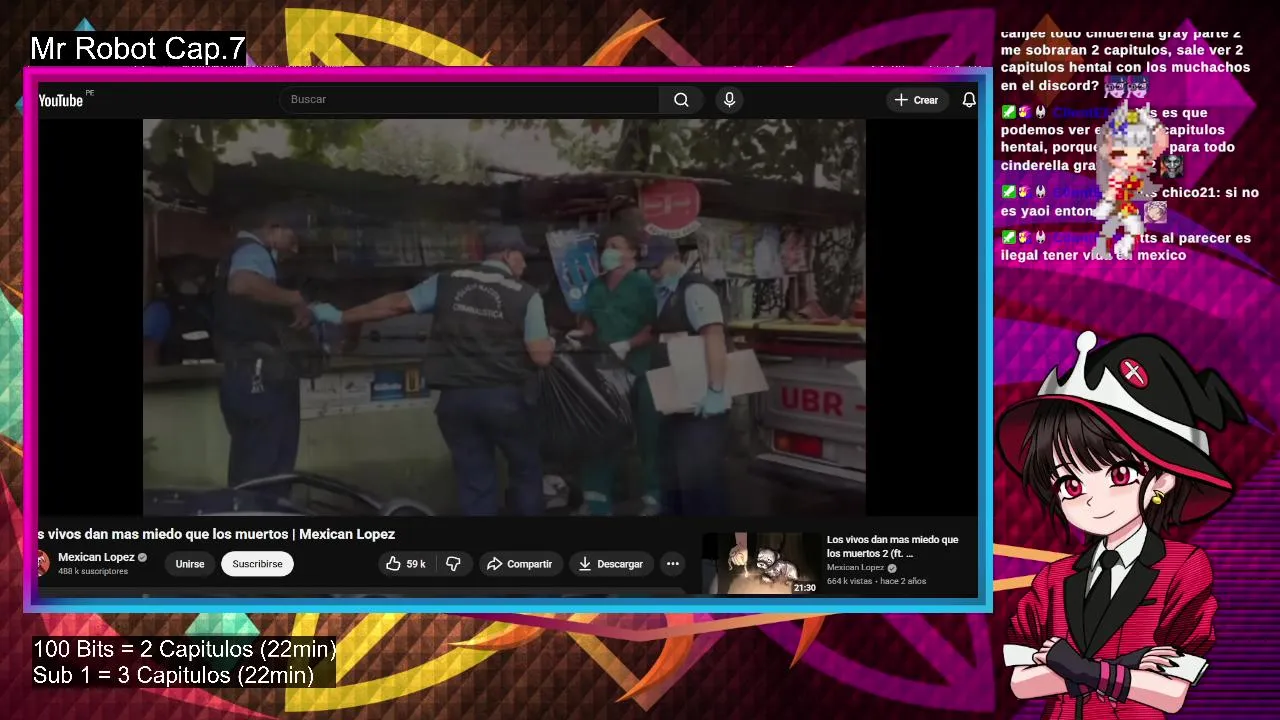The height and width of the screenshot is (720, 1280).
Task: Open the notifications bell
Action: click(x=969, y=100)
